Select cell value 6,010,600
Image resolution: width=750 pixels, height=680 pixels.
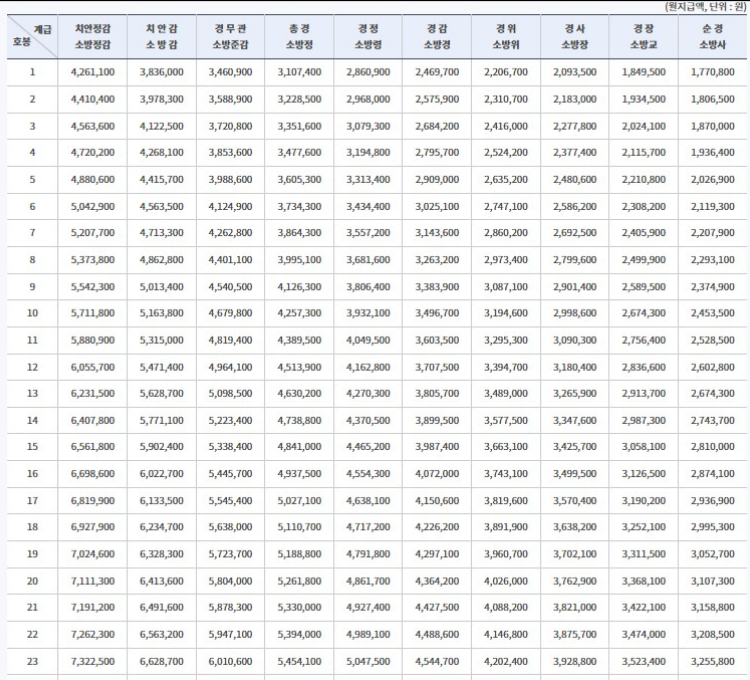(x=231, y=662)
